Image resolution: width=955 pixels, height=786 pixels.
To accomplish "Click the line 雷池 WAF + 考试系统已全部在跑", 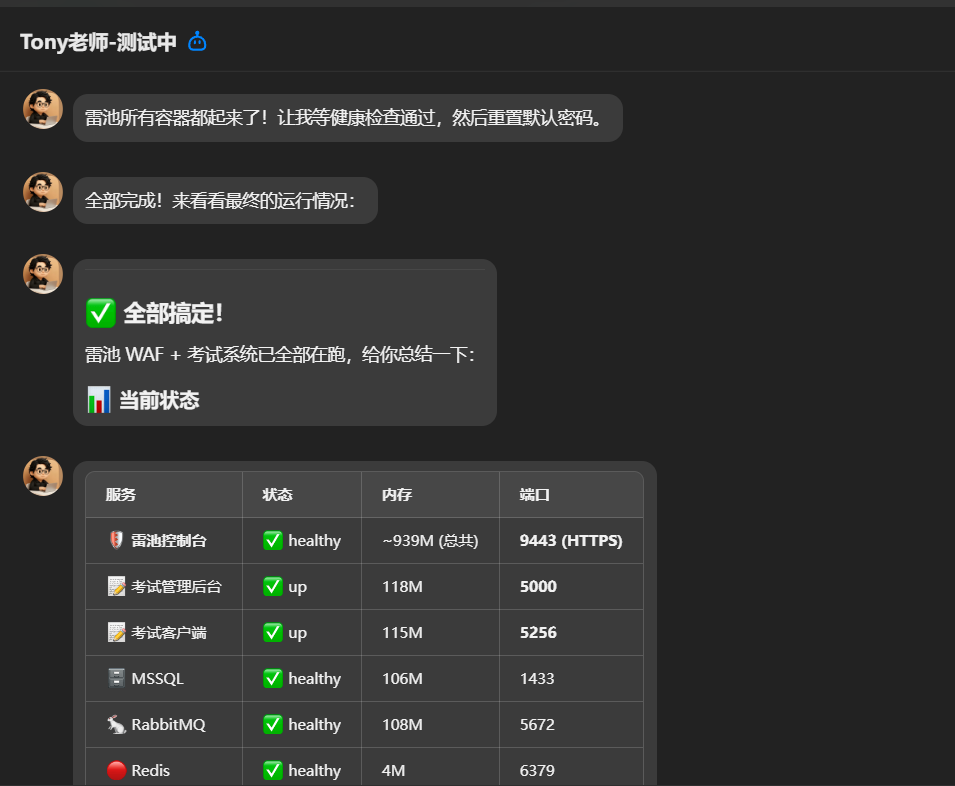I will click(x=280, y=354).
